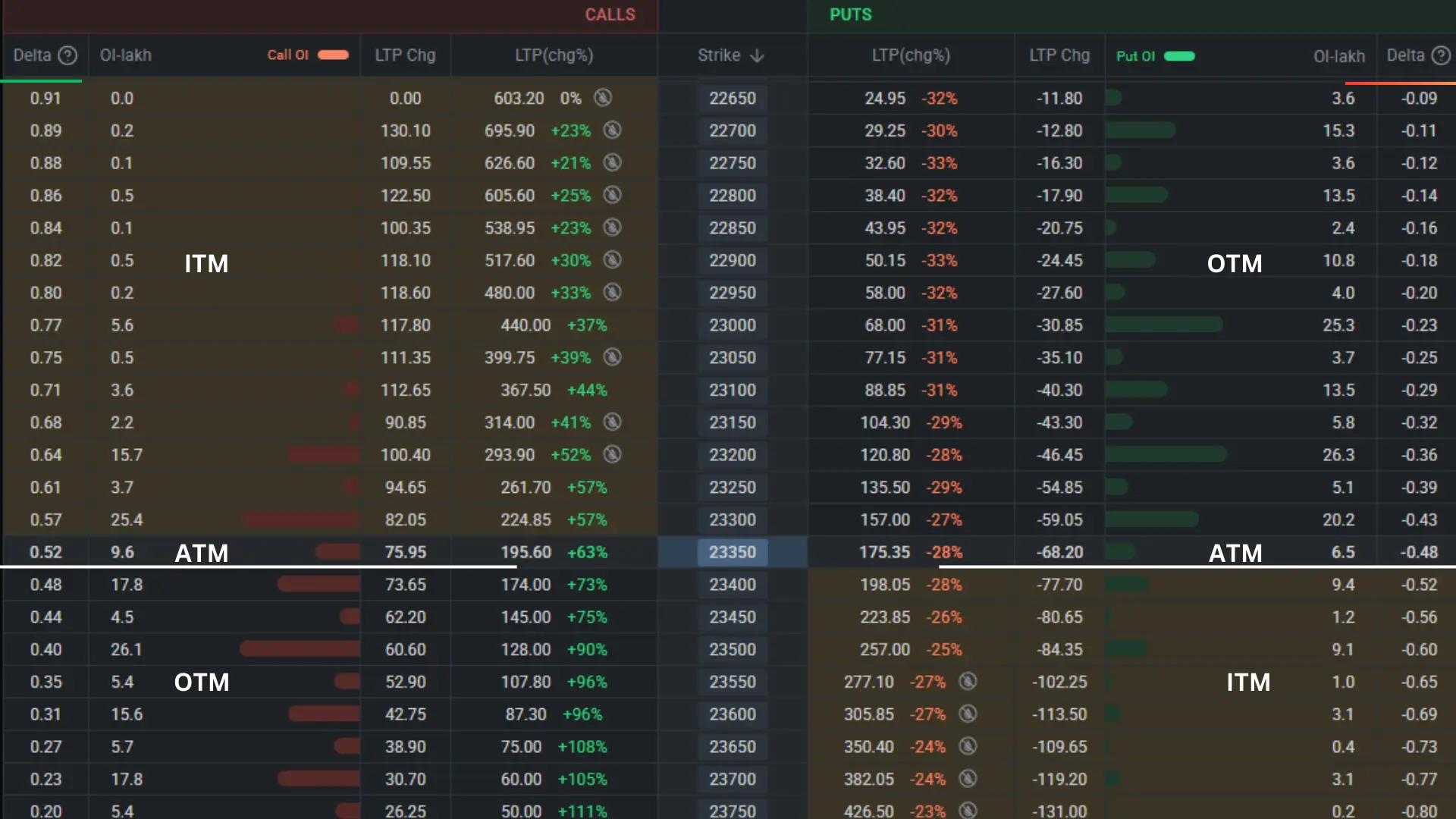Click the round icon beside call LTP 538.95

pyautogui.click(x=612, y=227)
